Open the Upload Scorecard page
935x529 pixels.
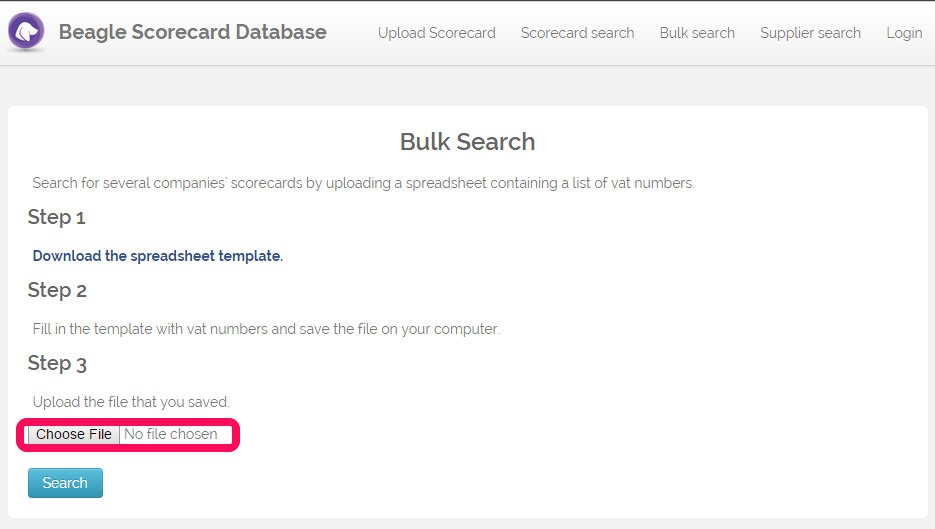click(436, 33)
